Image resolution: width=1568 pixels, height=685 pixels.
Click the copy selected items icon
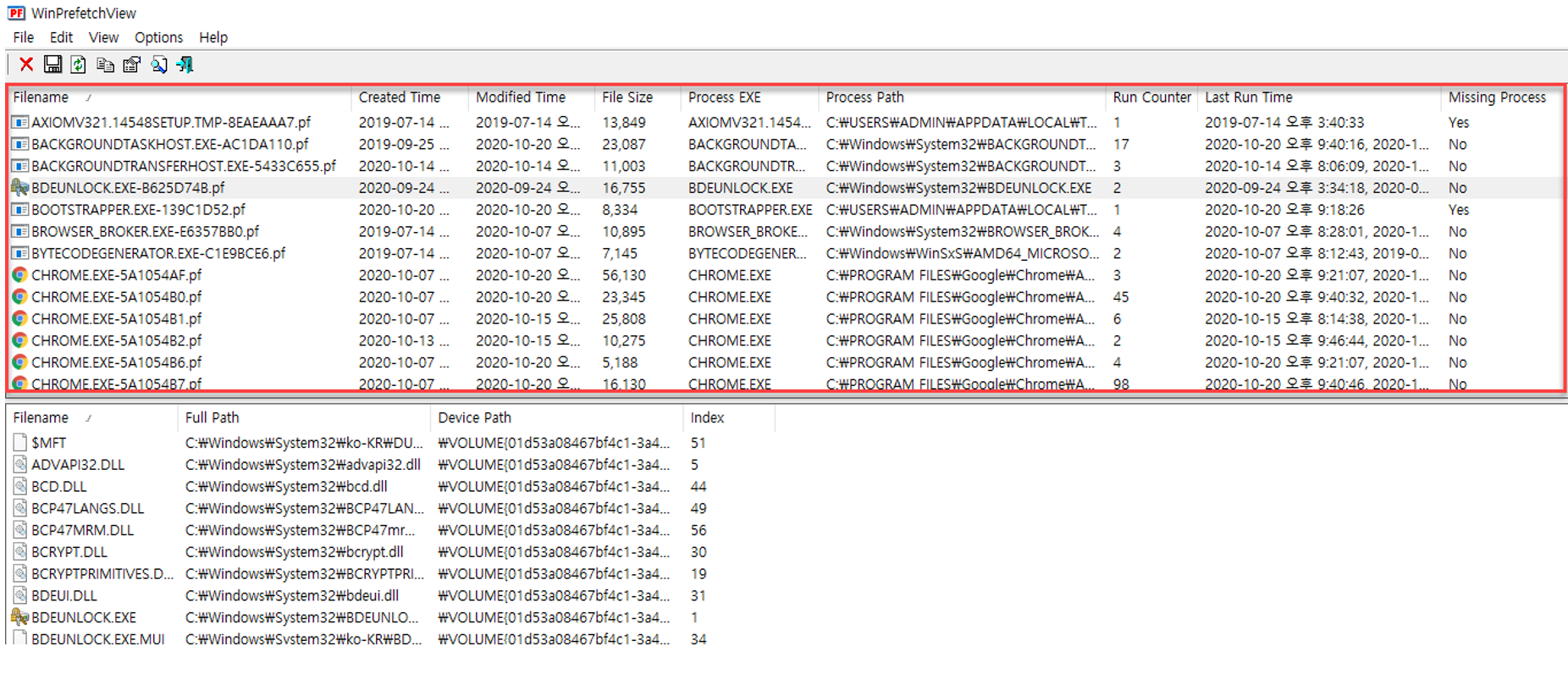coord(105,64)
